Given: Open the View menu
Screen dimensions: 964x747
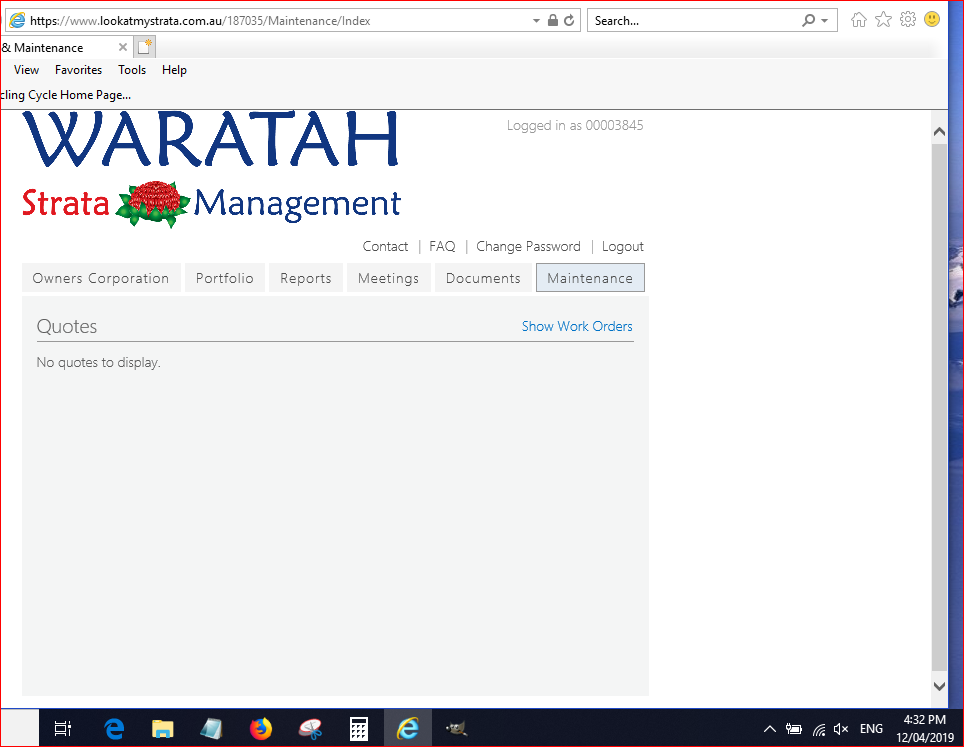Looking at the screenshot, I should (x=26, y=70).
